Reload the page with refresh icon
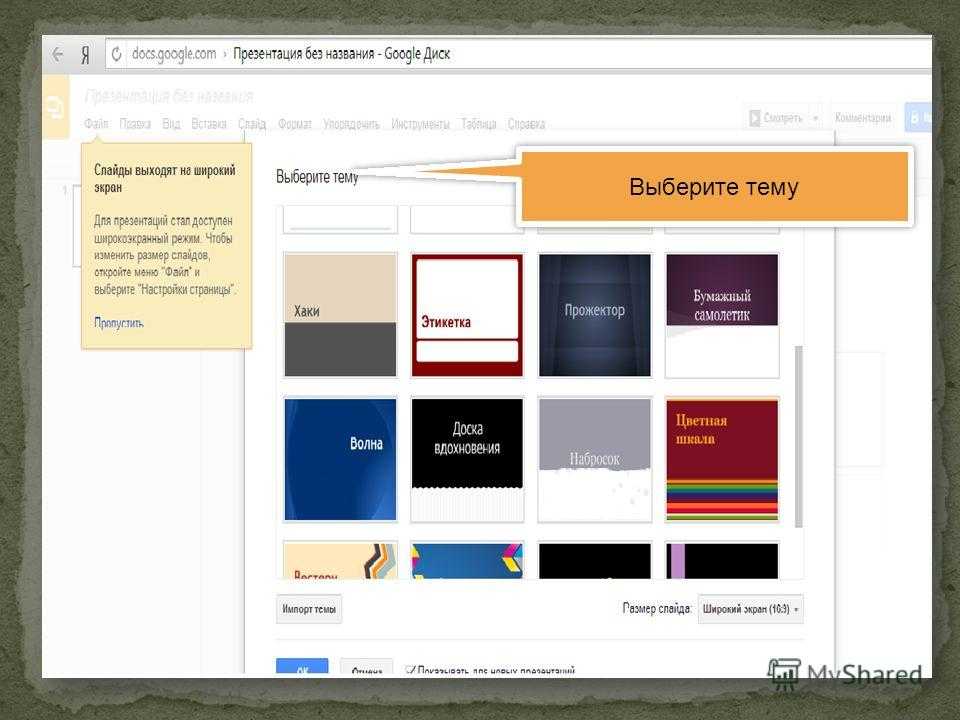 point(116,54)
